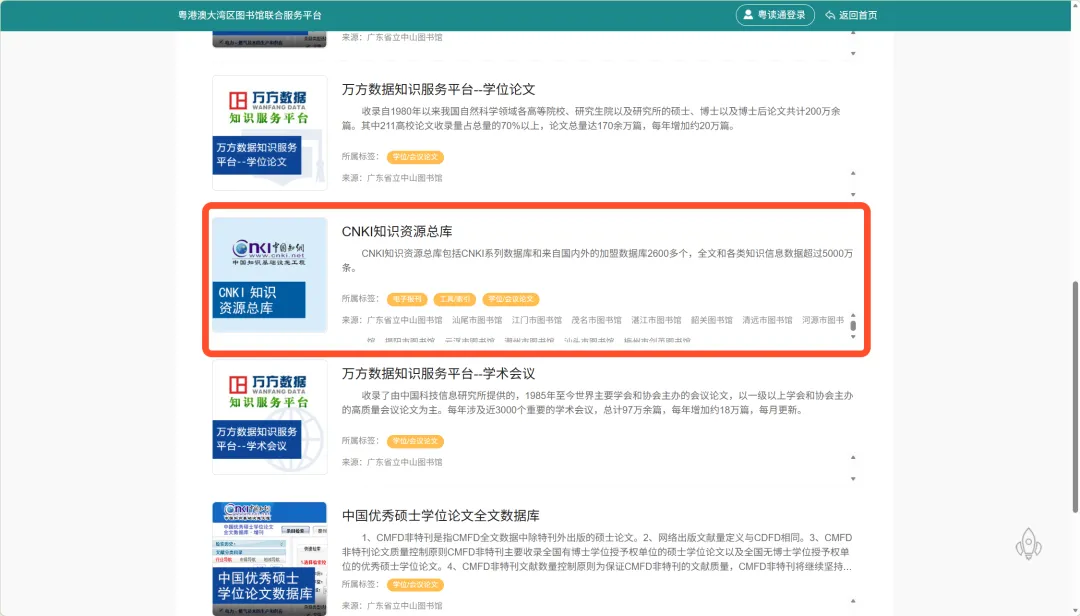Image resolution: width=1080 pixels, height=616 pixels.
Task: Select the 工具/索引 tag on CNKI card
Action: [455, 299]
